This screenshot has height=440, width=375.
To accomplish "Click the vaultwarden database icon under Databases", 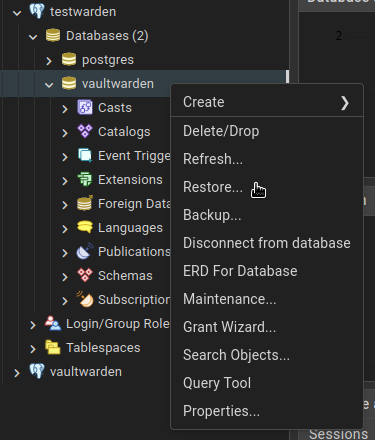I will tap(69, 83).
